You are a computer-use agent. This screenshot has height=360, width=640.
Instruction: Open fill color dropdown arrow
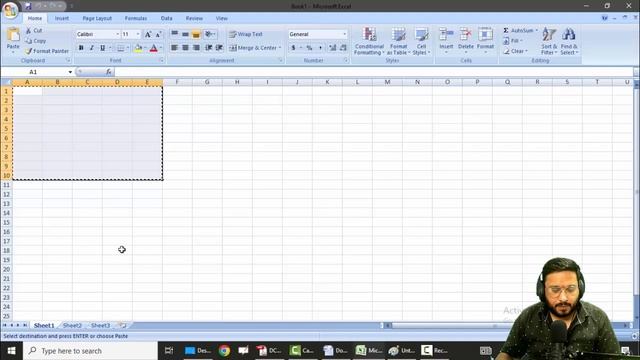[145, 48]
